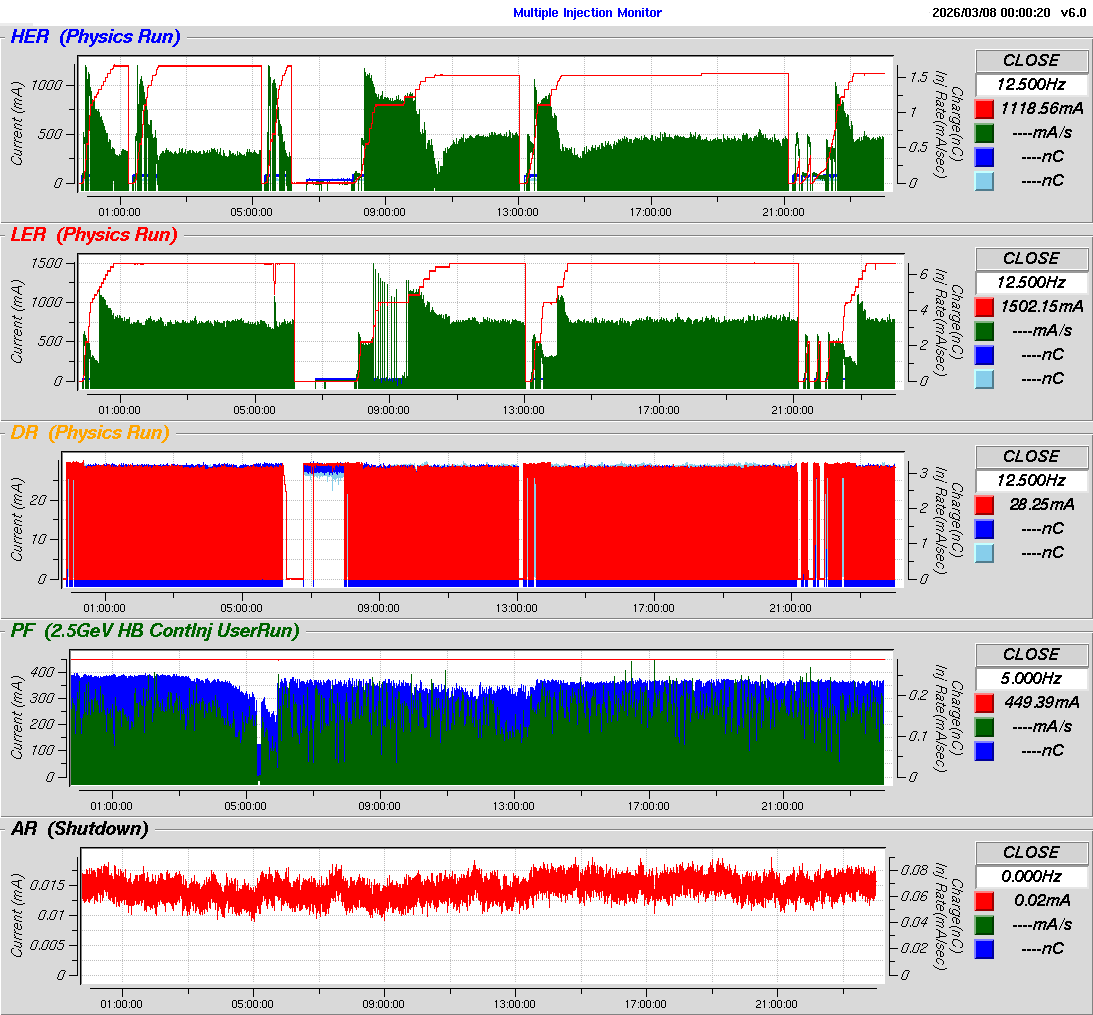This screenshot has height=1015, width=1093.
Task: Select the light blue nC swatch in HER legend
Action: [984, 180]
